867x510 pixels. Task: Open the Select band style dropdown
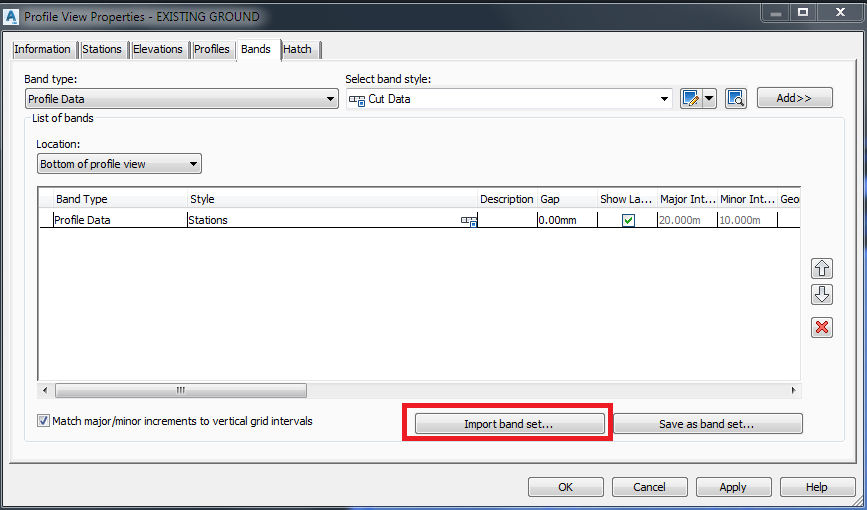509,99
